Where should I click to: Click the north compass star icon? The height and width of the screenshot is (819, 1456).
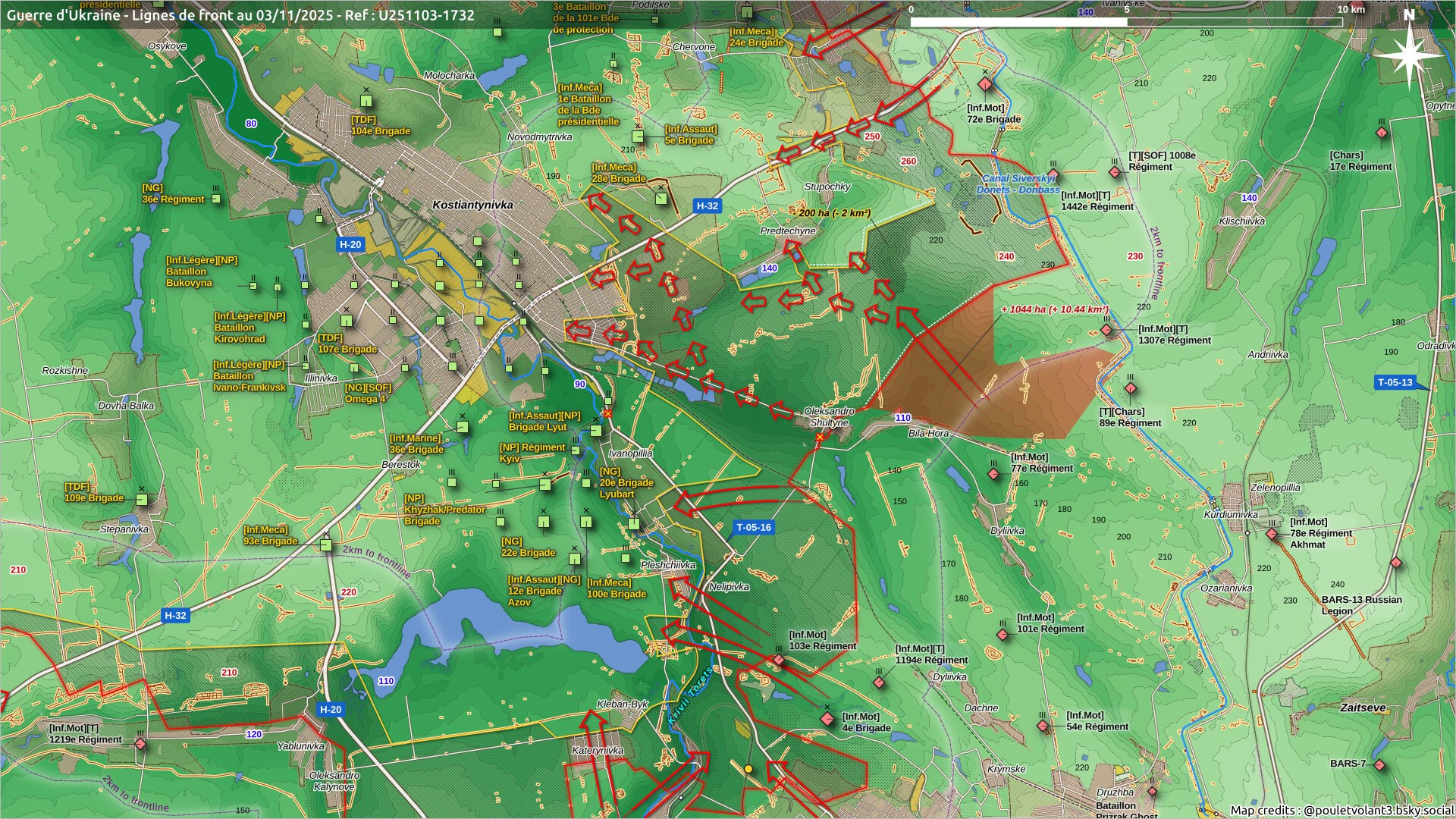click(1408, 55)
